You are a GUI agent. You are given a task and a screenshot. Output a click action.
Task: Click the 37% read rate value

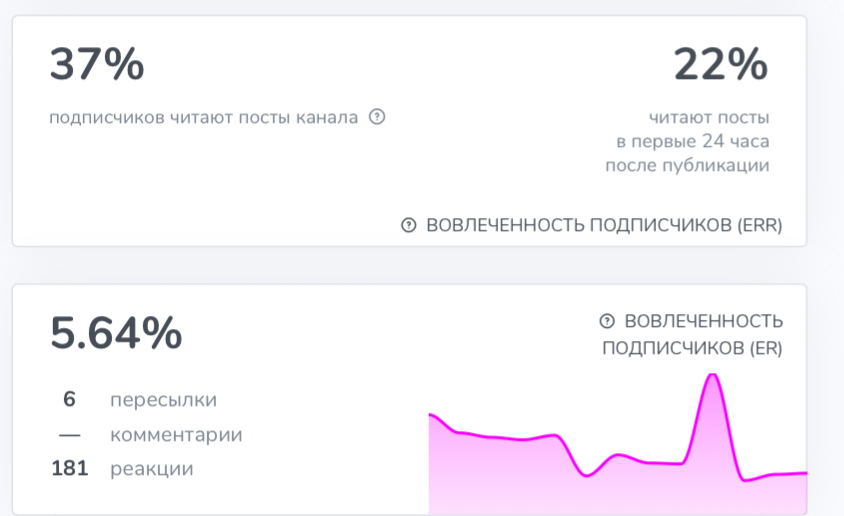(x=97, y=66)
